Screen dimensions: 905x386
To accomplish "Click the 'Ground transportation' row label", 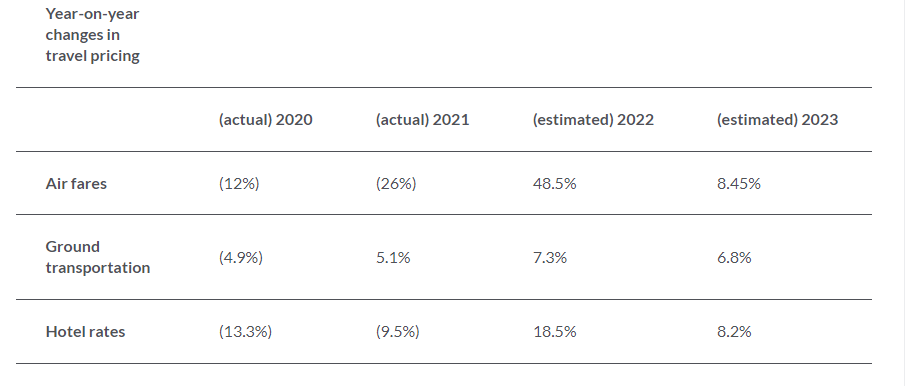I will [98, 257].
